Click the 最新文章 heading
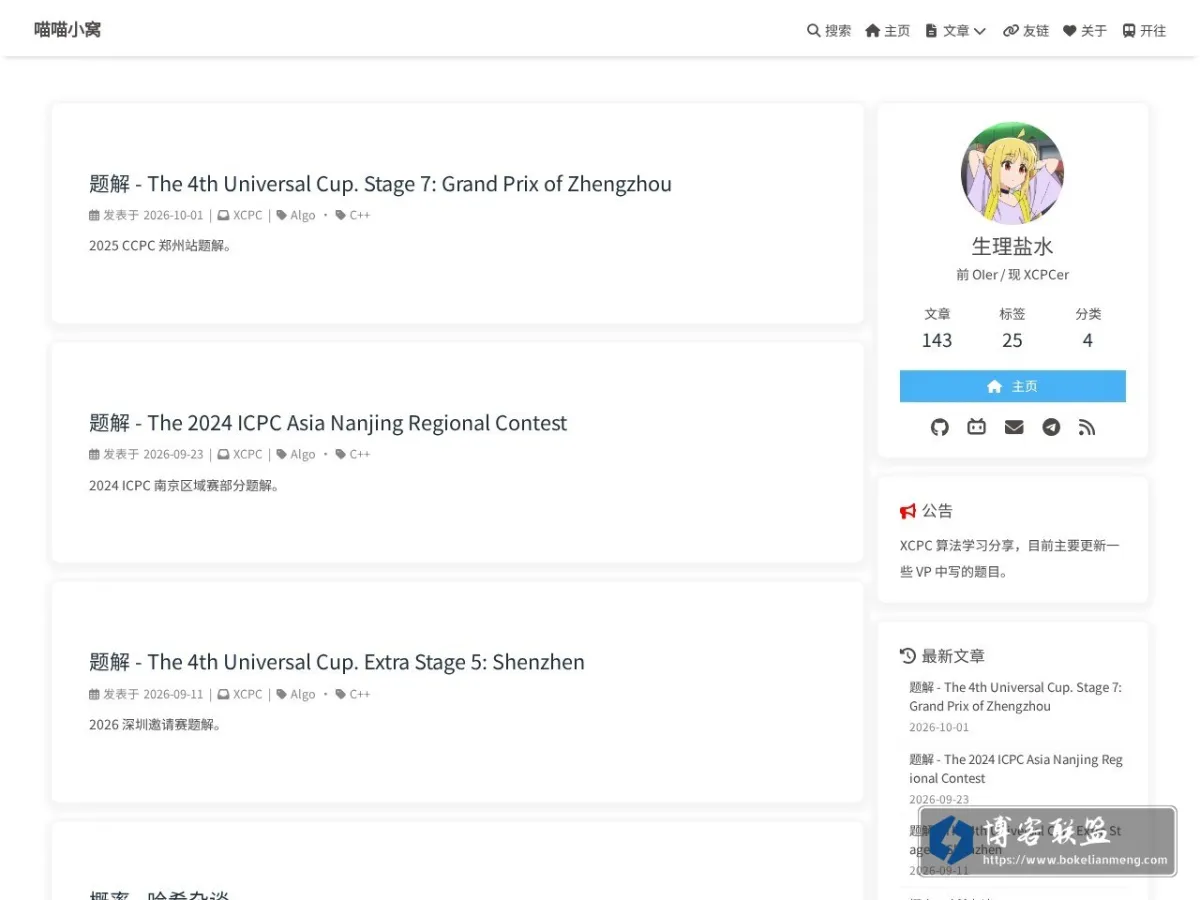The width and height of the screenshot is (1200, 900). point(943,656)
